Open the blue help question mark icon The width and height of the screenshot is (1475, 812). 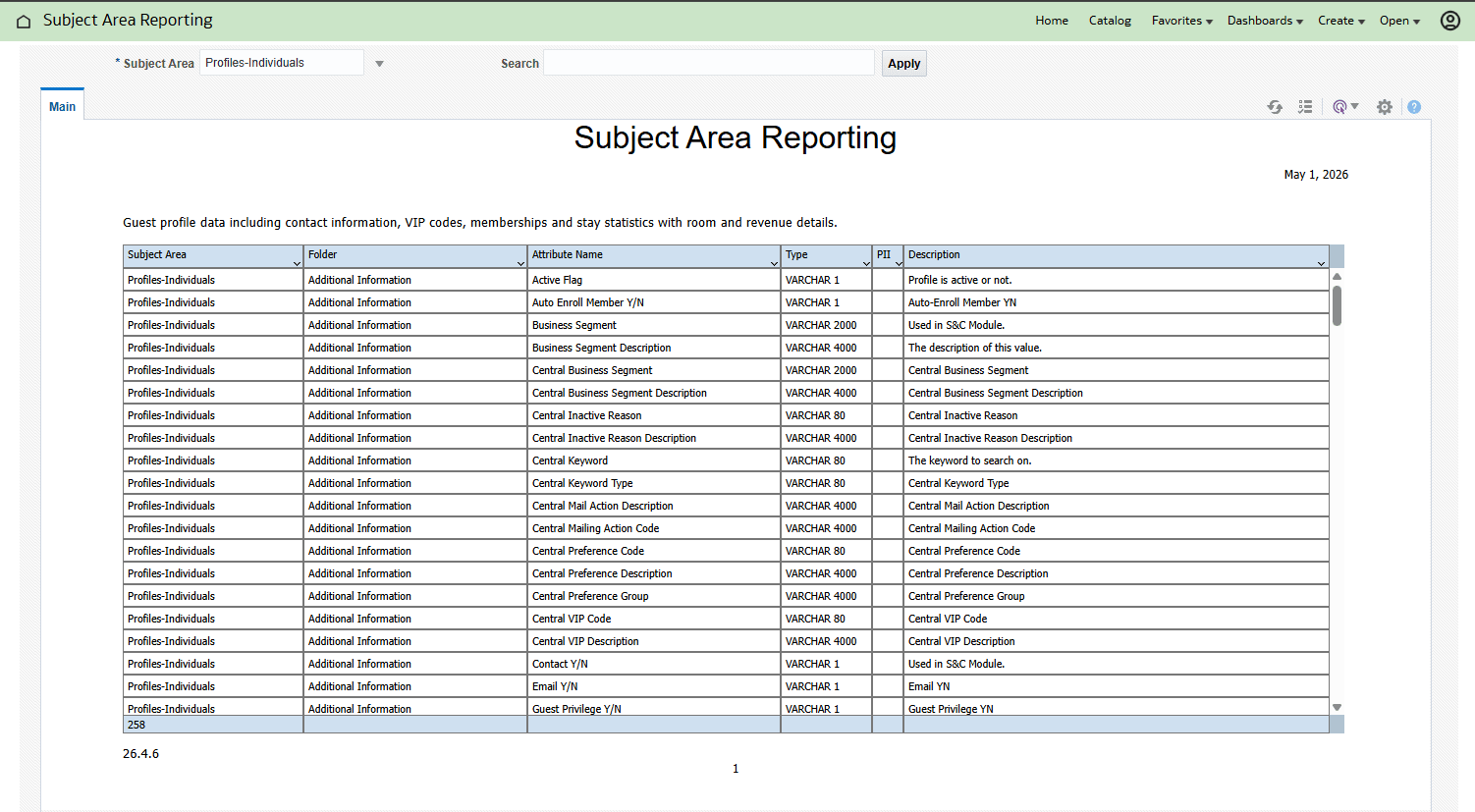point(1414,107)
